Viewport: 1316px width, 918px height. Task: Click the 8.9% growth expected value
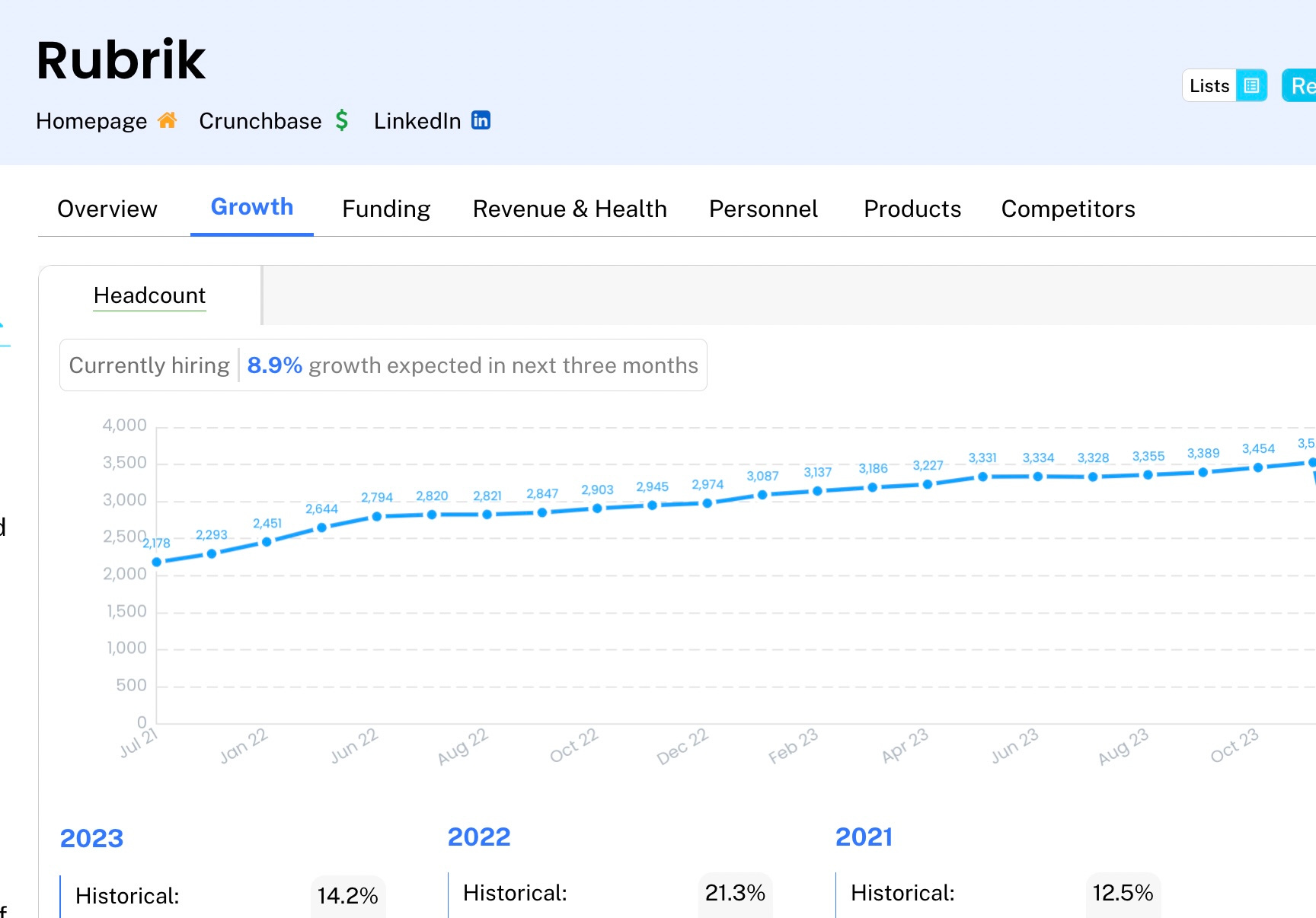point(275,365)
